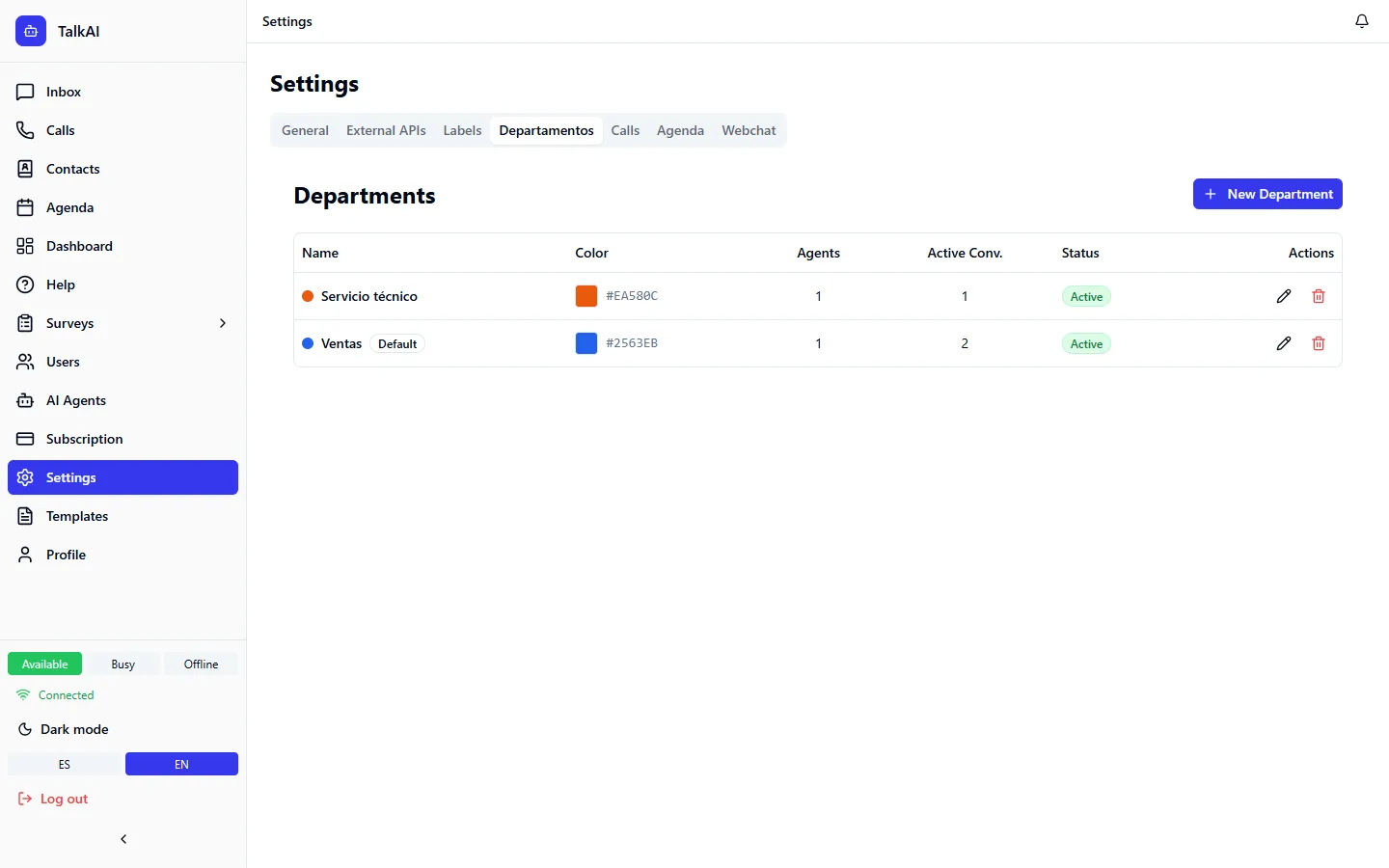Expand the Surveys submenu arrow
This screenshot has width=1389, height=868.
point(223,323)
